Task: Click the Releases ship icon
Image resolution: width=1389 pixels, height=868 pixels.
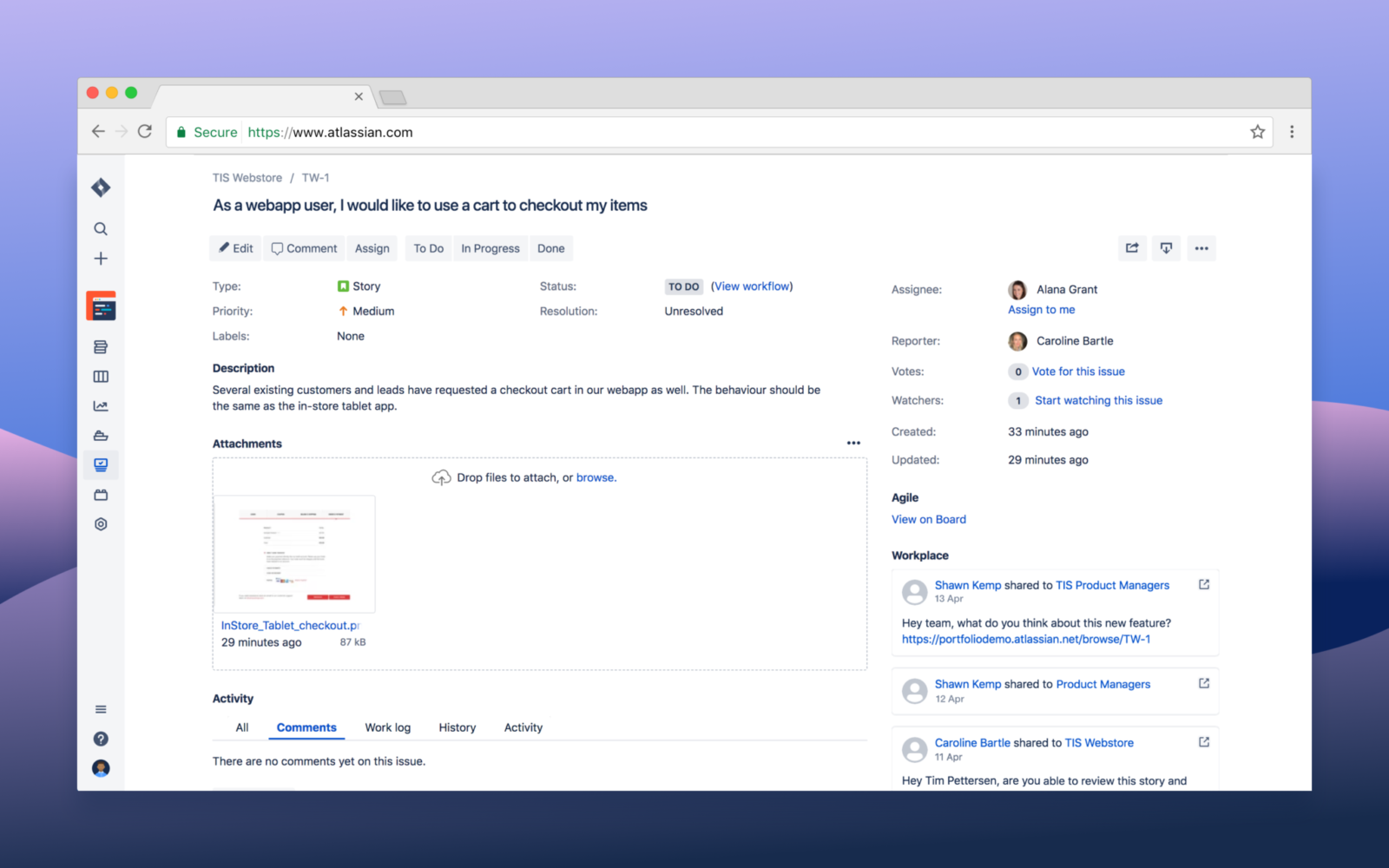Action: 101,435
